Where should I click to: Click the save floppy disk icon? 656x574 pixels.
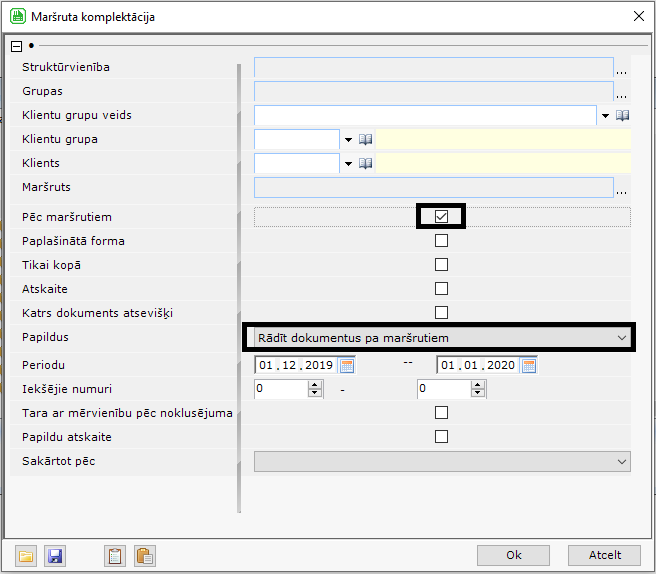(55, 556)
